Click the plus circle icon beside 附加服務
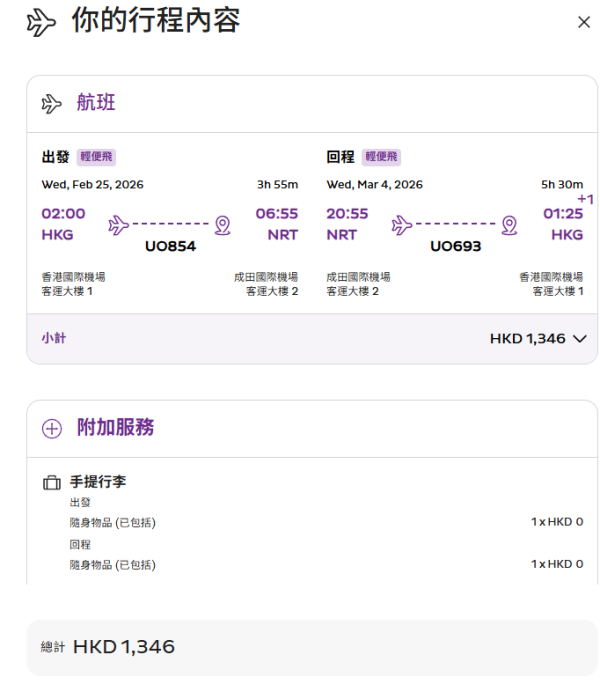The image size is (600, 699). [52, 428]
